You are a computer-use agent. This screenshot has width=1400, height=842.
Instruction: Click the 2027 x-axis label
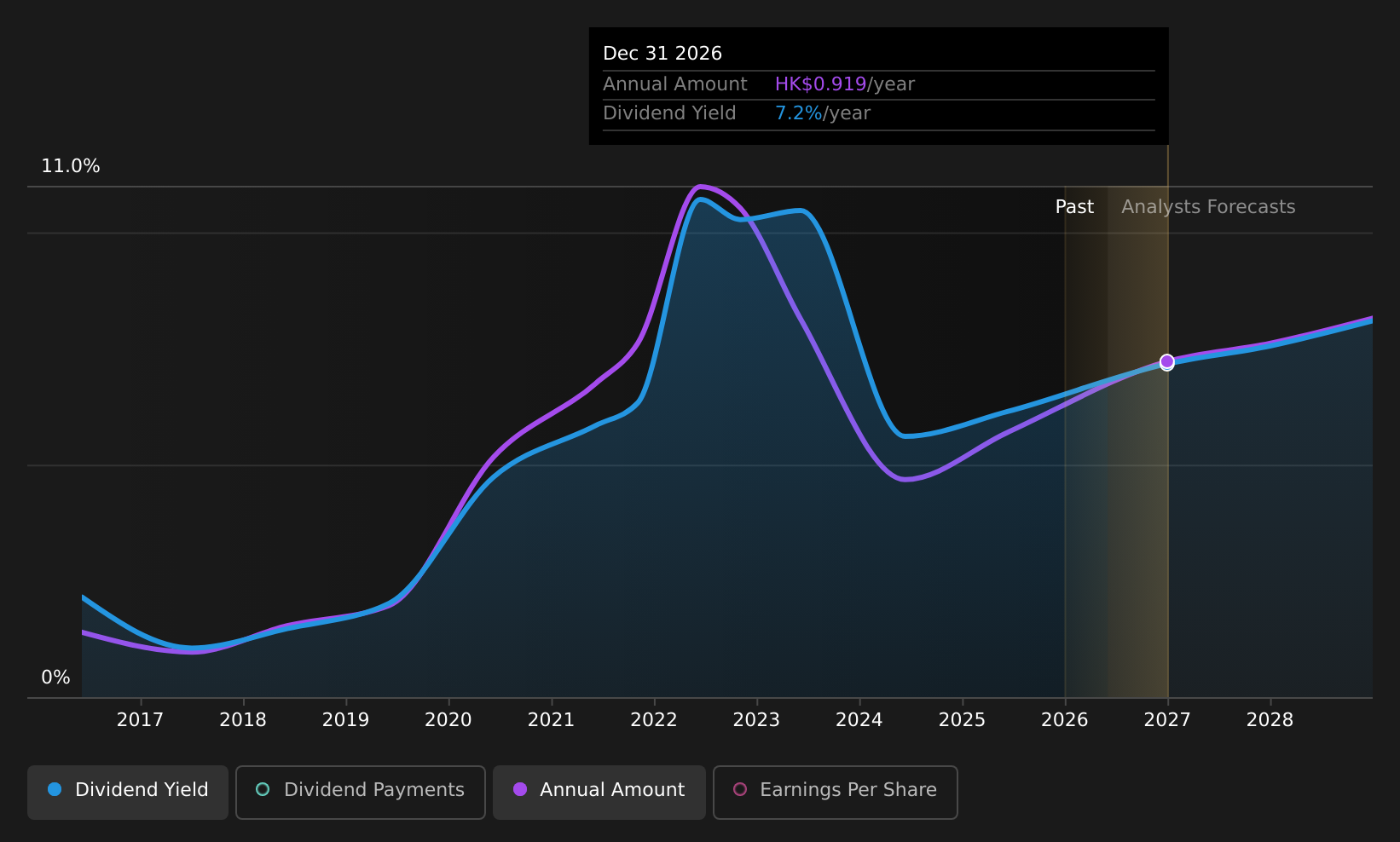click(1167, 720)
